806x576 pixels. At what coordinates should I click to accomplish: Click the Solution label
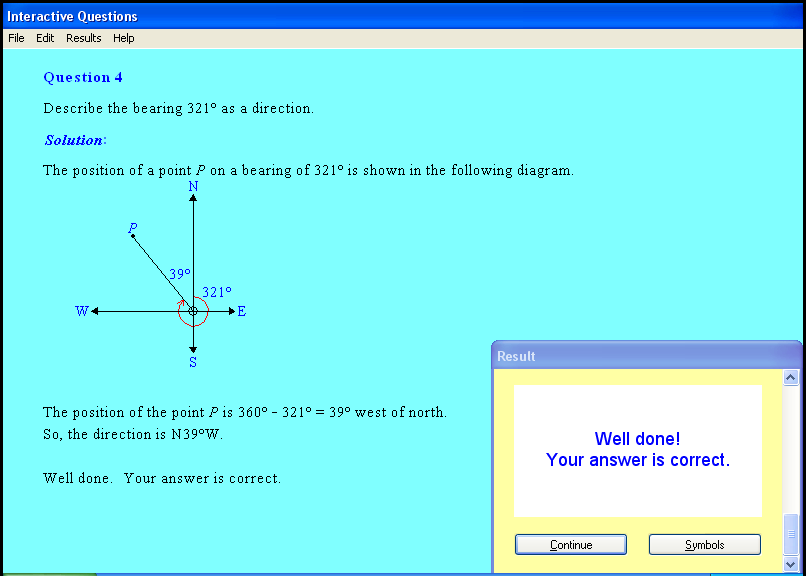tap(75, 140)
